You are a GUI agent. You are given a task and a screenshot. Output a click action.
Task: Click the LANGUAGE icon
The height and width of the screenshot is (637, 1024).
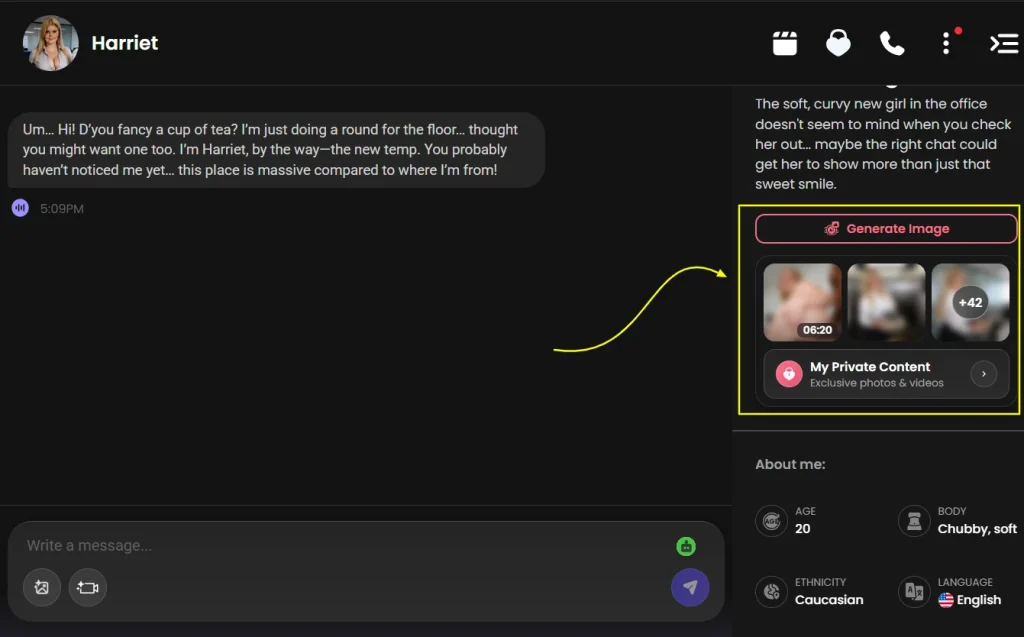(x=914, y=592)
